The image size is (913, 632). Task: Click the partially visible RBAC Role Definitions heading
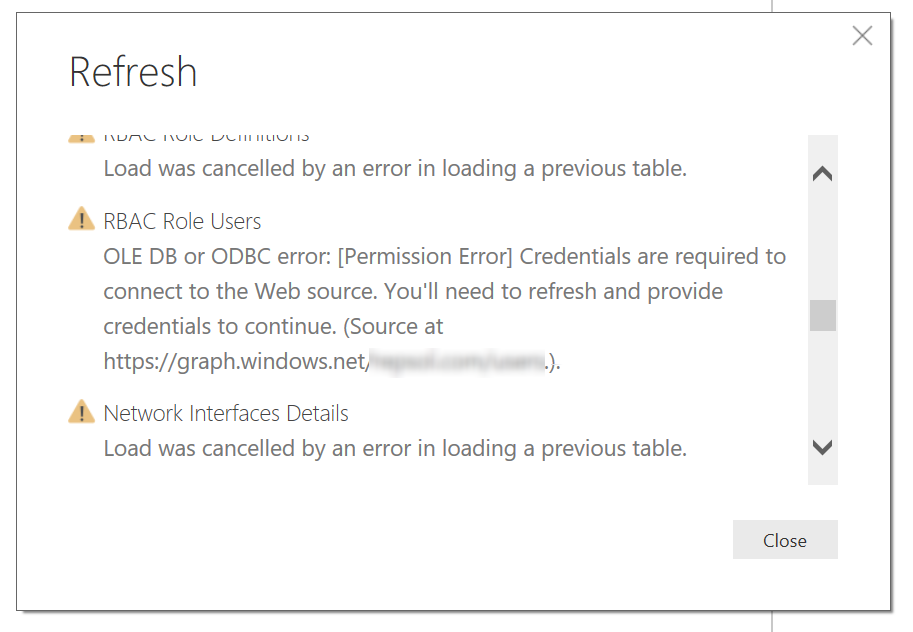(206, 138)
